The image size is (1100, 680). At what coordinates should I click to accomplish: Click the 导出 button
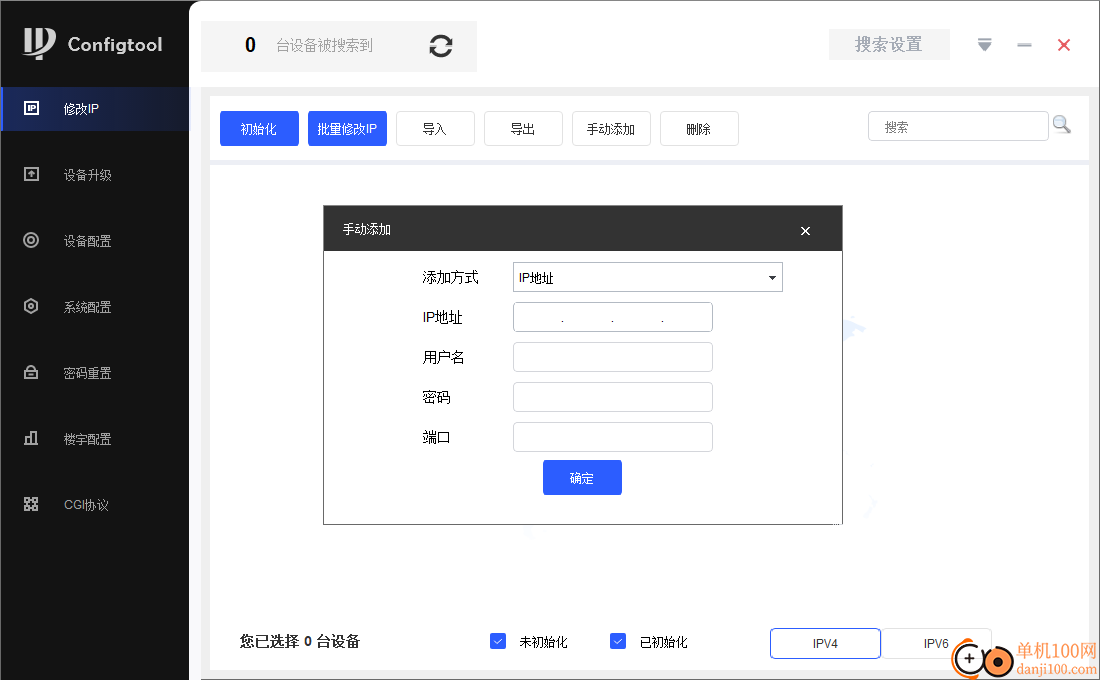tap(523, 128)
